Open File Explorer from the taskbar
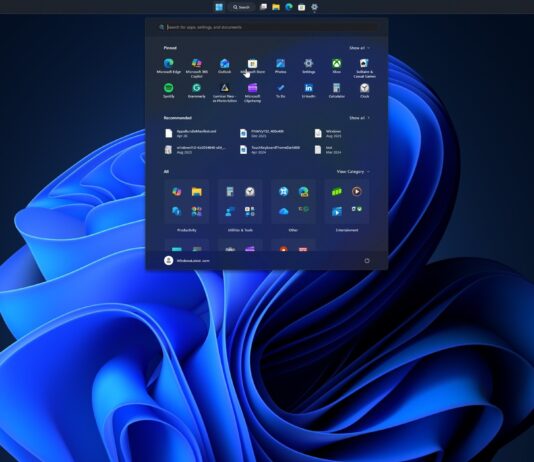 coord(276,7)
